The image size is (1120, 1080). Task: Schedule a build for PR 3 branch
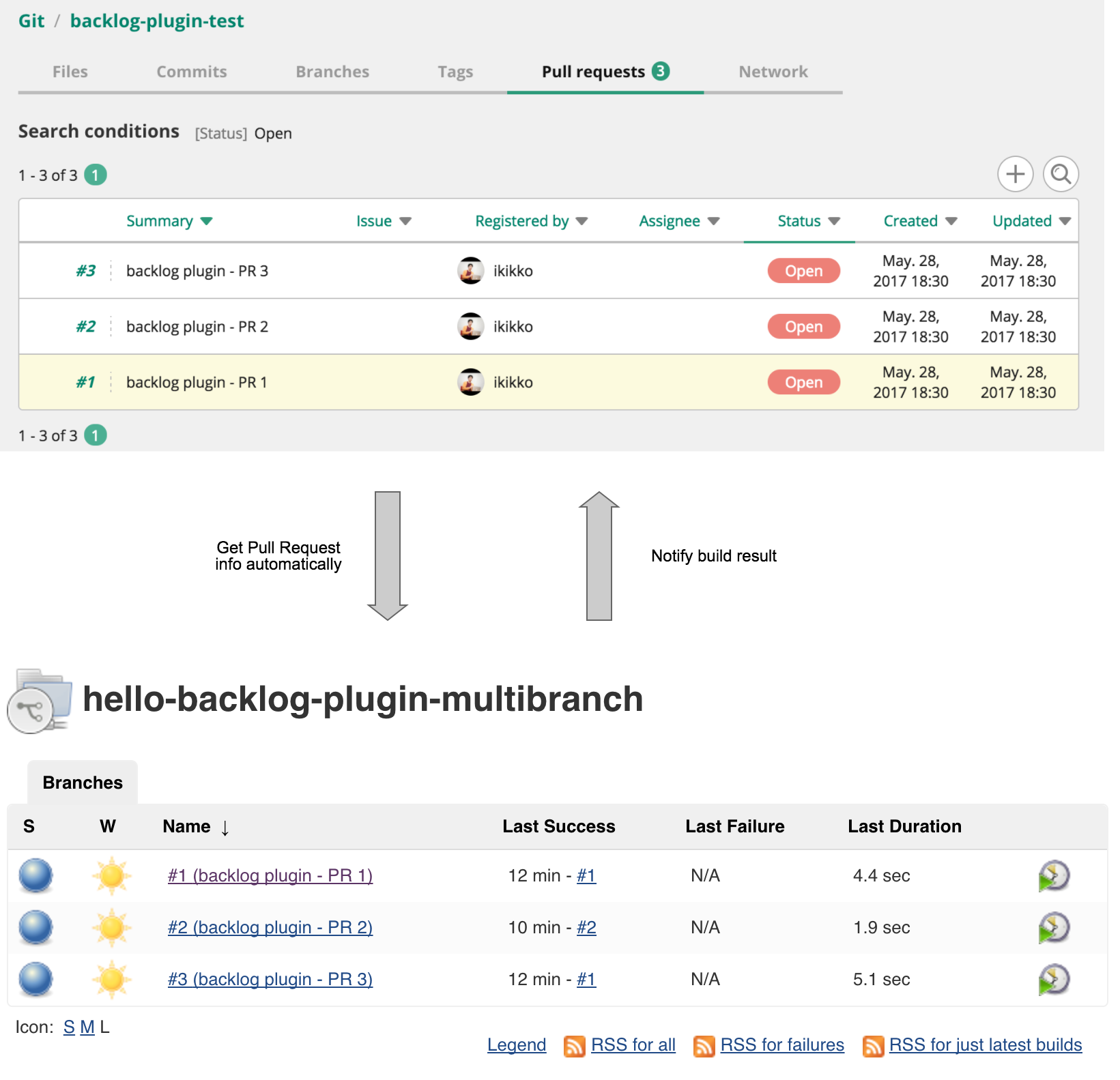(1054, 980)
